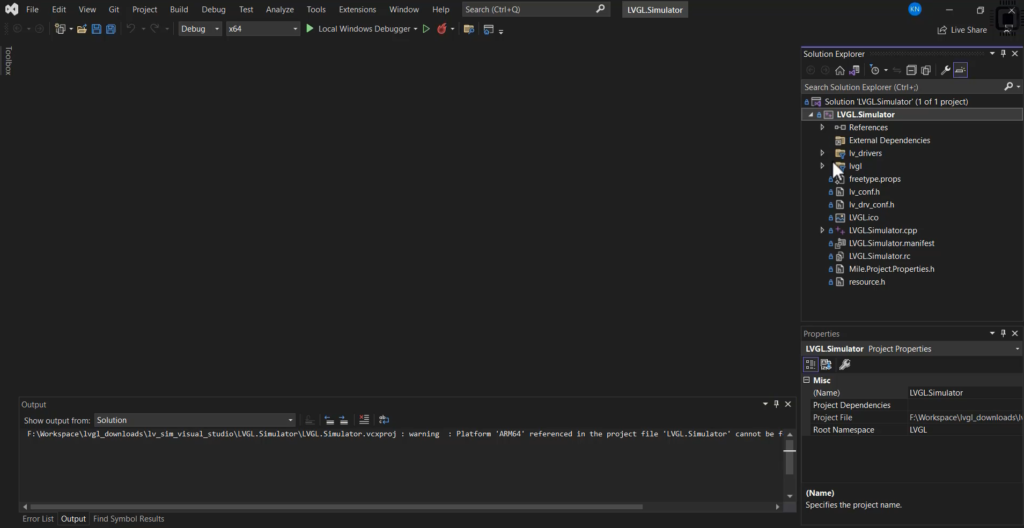Open the Extensions menu

pos(357,9)
